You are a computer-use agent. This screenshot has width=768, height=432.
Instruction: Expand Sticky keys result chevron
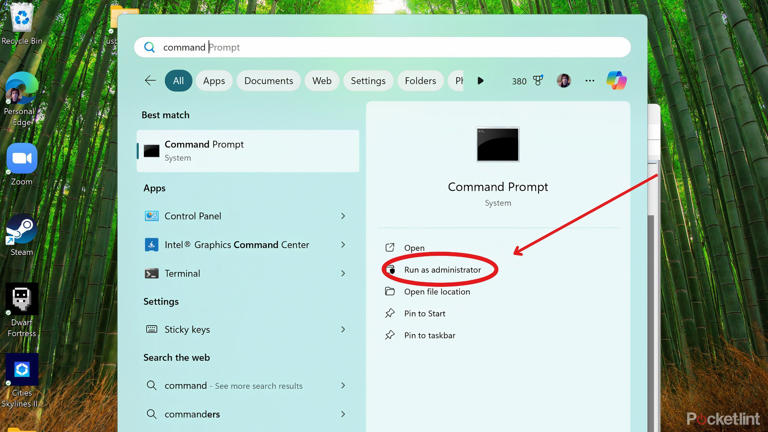[343, 329]
